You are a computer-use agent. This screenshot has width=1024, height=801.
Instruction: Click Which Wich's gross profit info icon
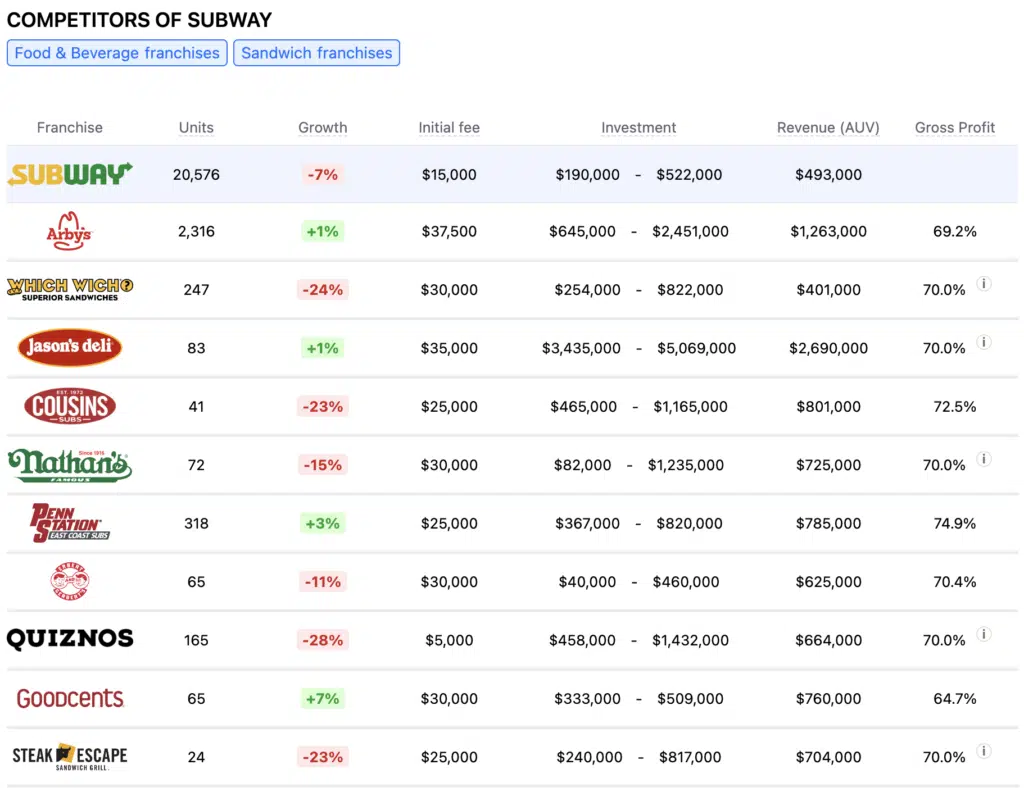(984, 283)
